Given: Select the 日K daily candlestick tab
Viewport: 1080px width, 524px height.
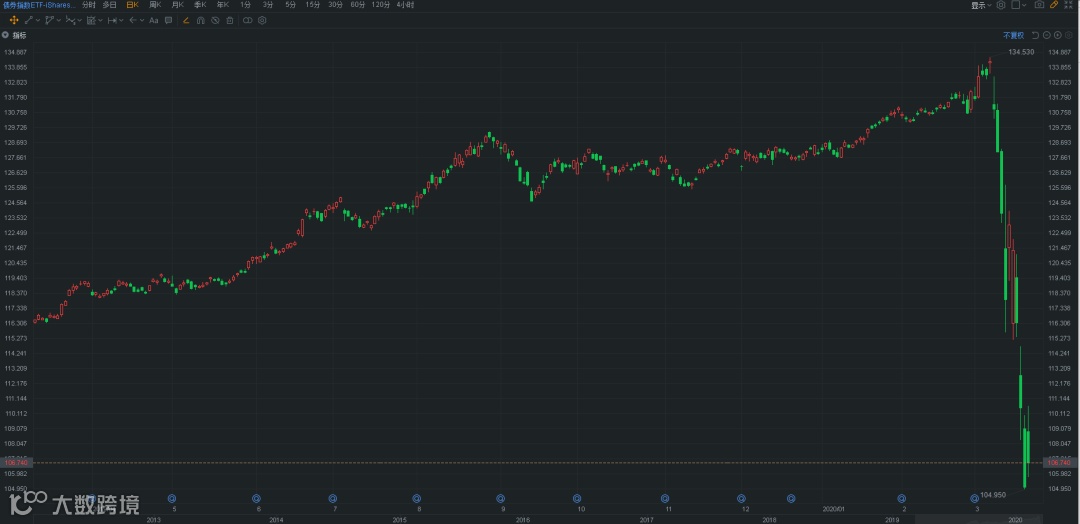Looking at the screenshot, I should point(132,5).
